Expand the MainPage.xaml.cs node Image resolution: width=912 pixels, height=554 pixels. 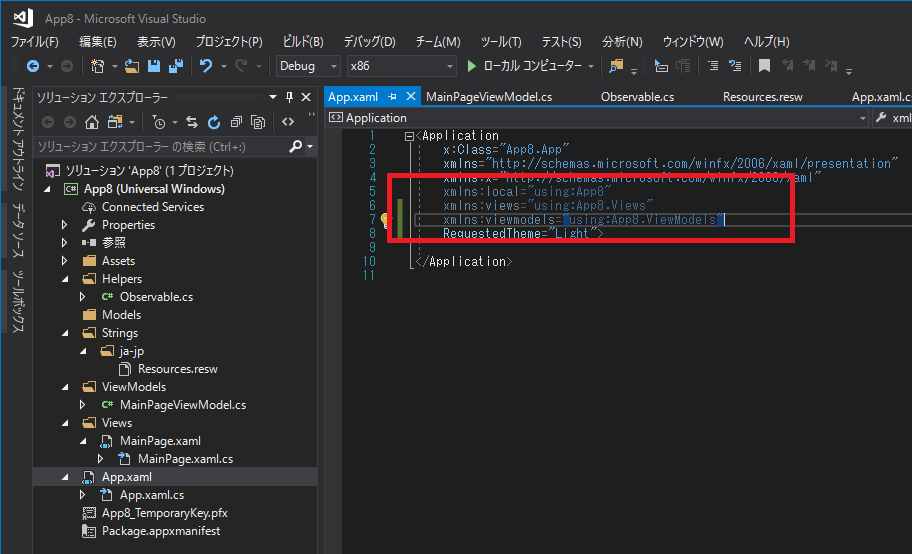[101, 459]
